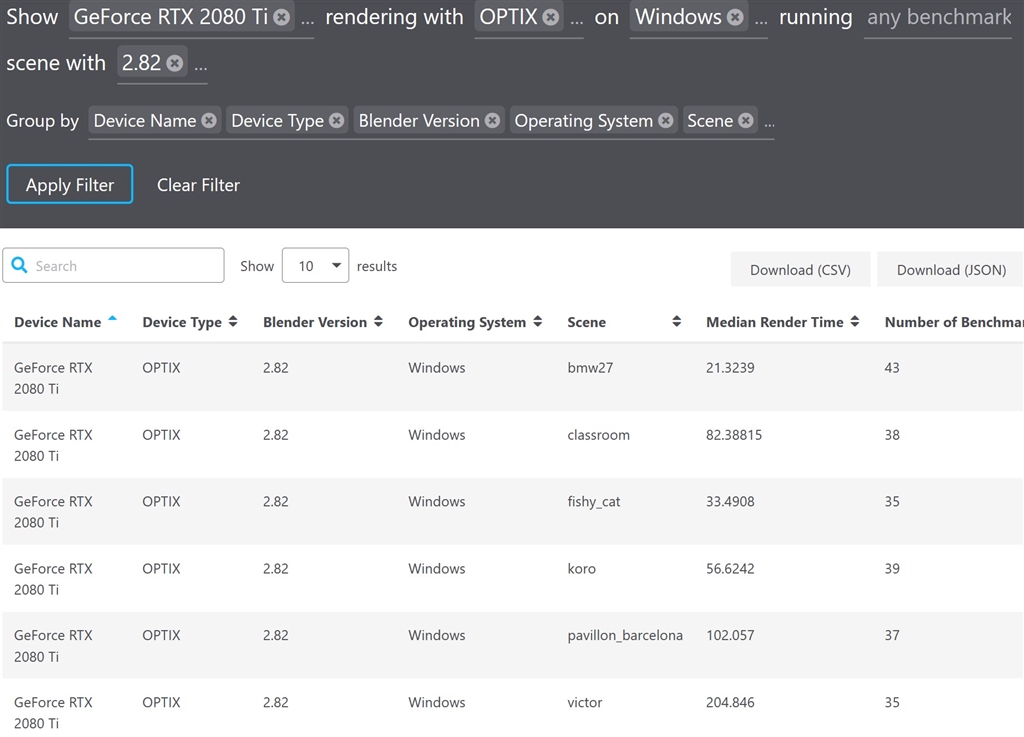Remove the OPTIX device type chip
Viewport: 1024px width, 737px height.
point(550,18)
